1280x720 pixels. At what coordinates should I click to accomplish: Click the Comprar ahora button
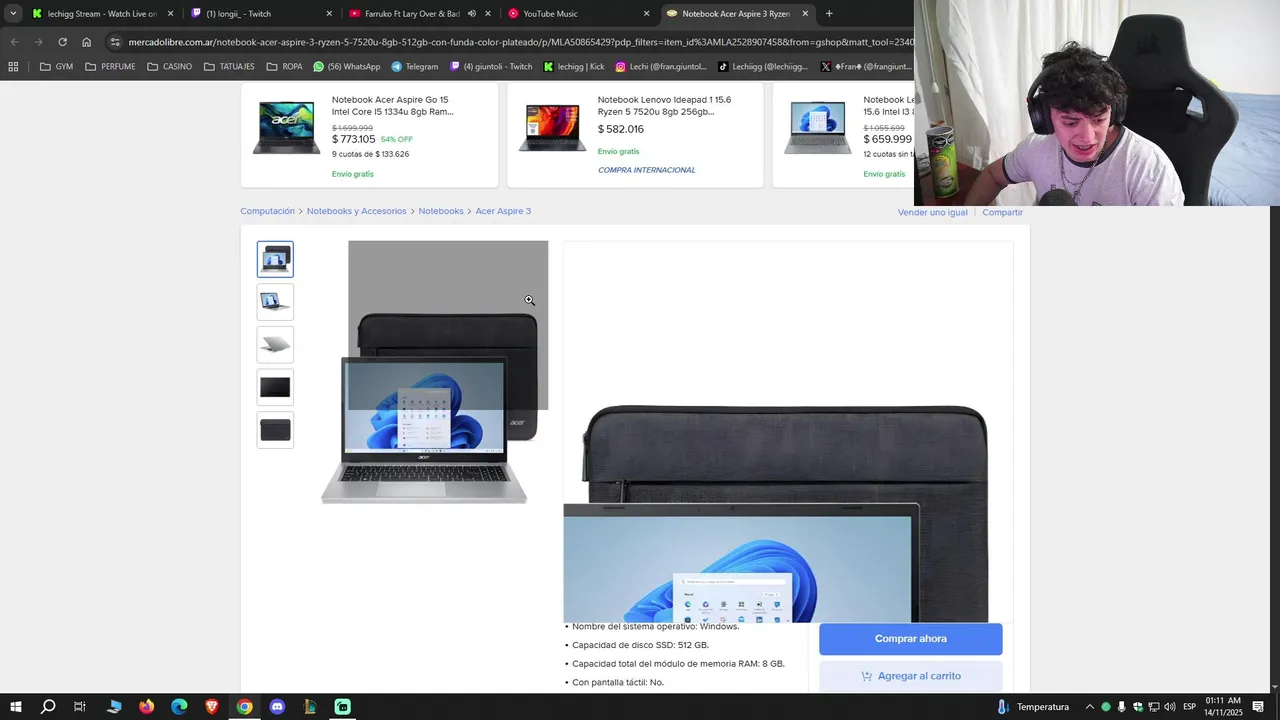[x=910, y=639]
